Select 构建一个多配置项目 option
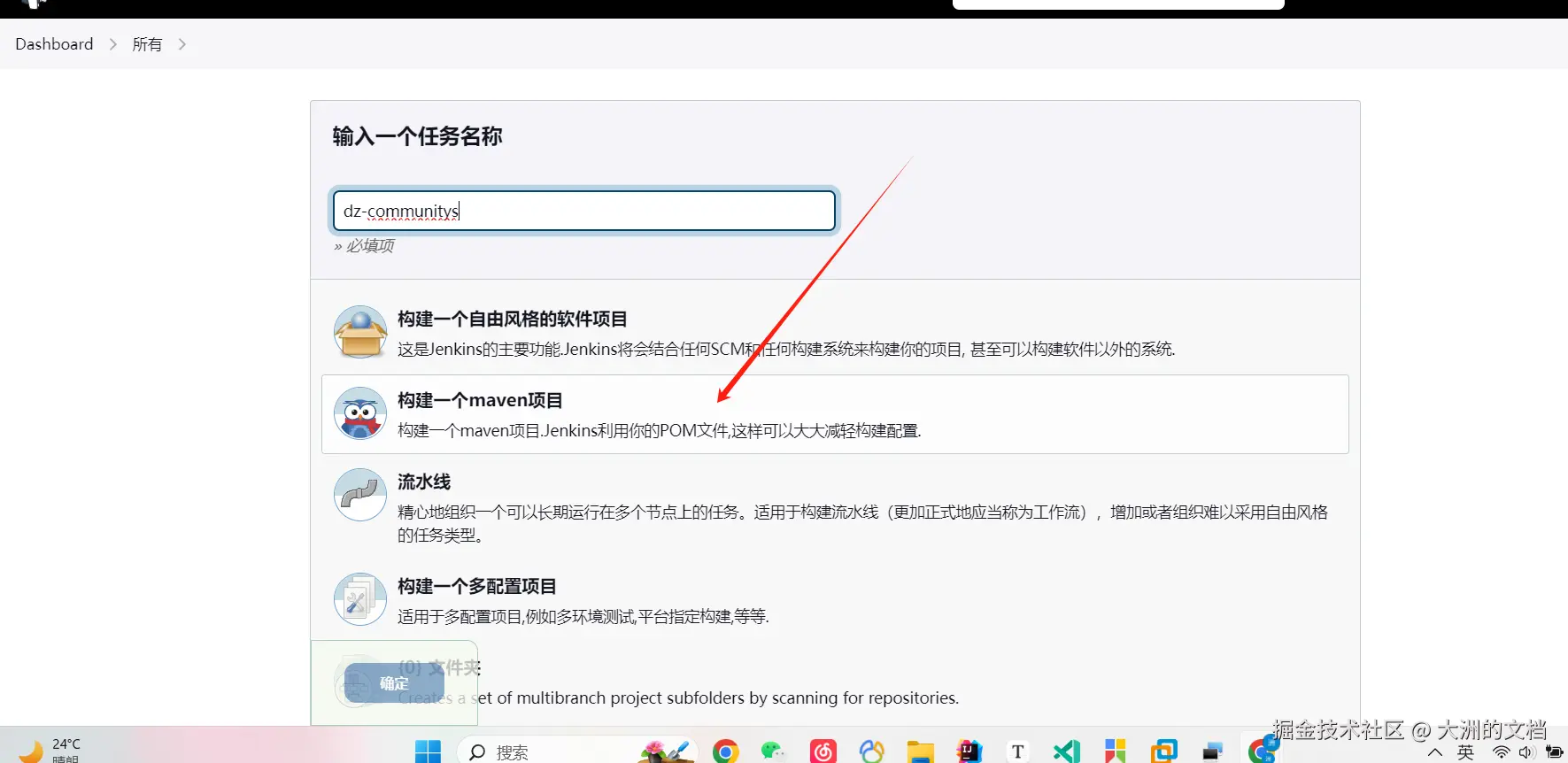The width and height of the screenshot is (1568, 763). point(835,599)
